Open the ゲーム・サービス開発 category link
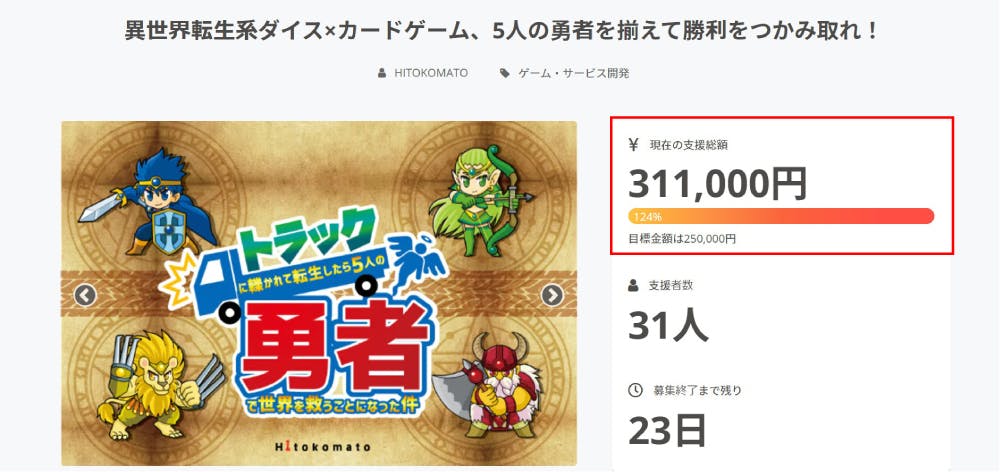Image resolution: width=1000 pixels, height=472 pixels. pos(573,73)
